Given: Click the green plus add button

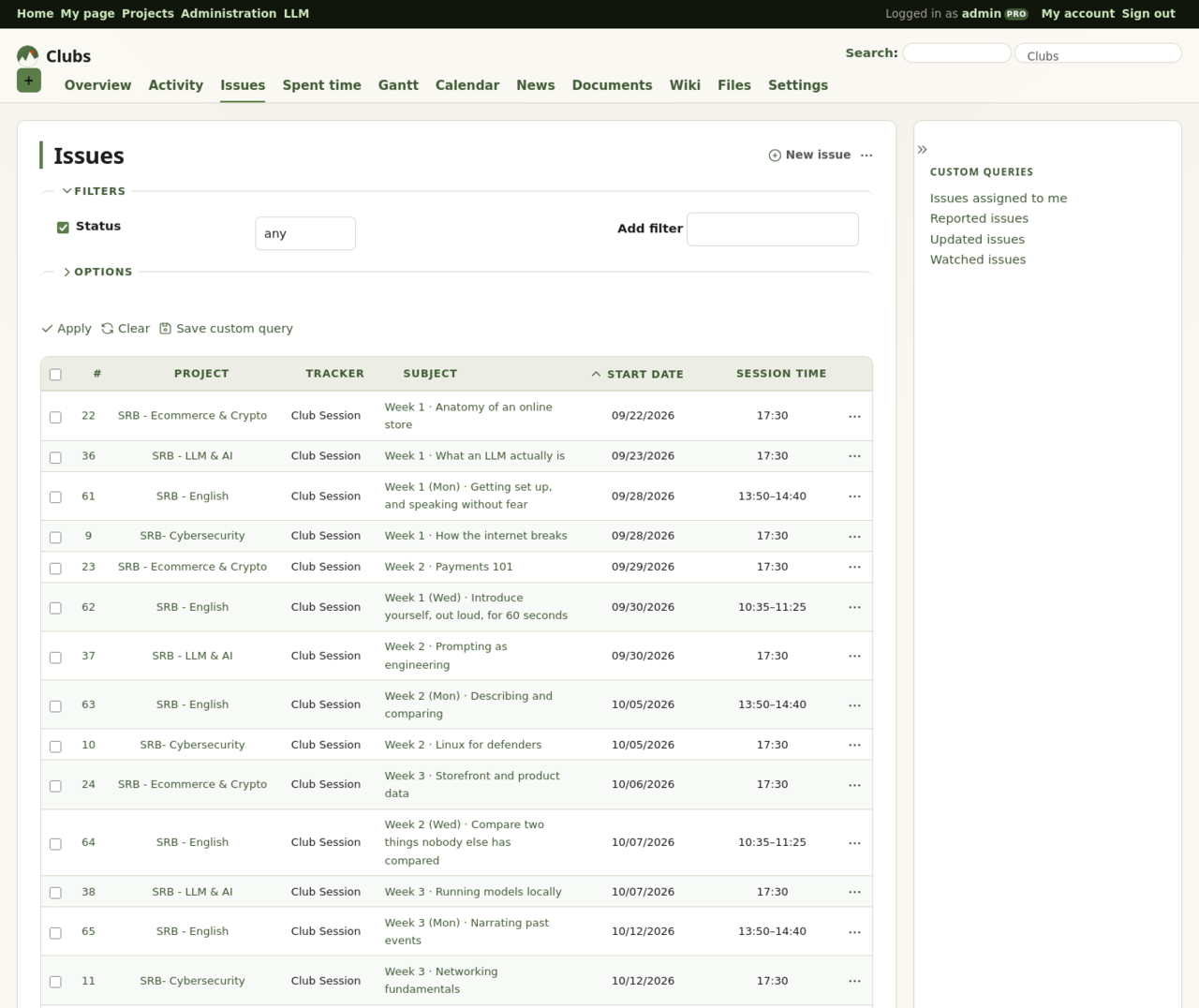Looking at the screenshot, I should tap(28, 81).
